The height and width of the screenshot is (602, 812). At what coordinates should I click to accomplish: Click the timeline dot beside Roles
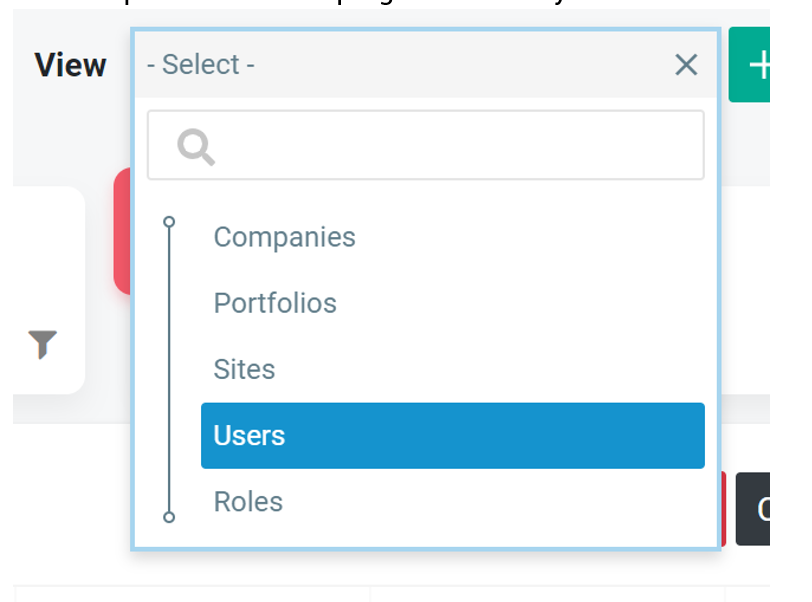[x=168, y=519]
